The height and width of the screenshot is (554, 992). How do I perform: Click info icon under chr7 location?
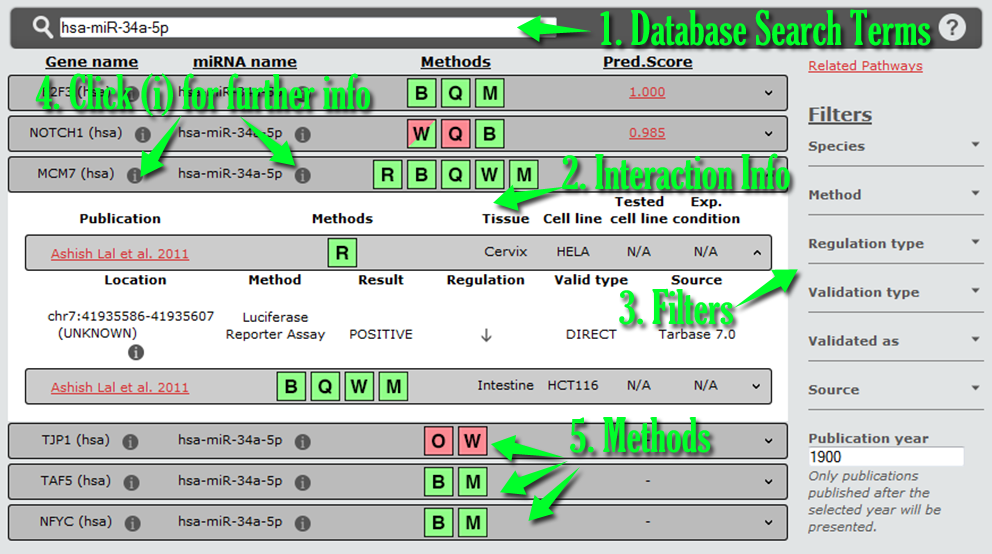pyautogui.click(x=136, y=352)
